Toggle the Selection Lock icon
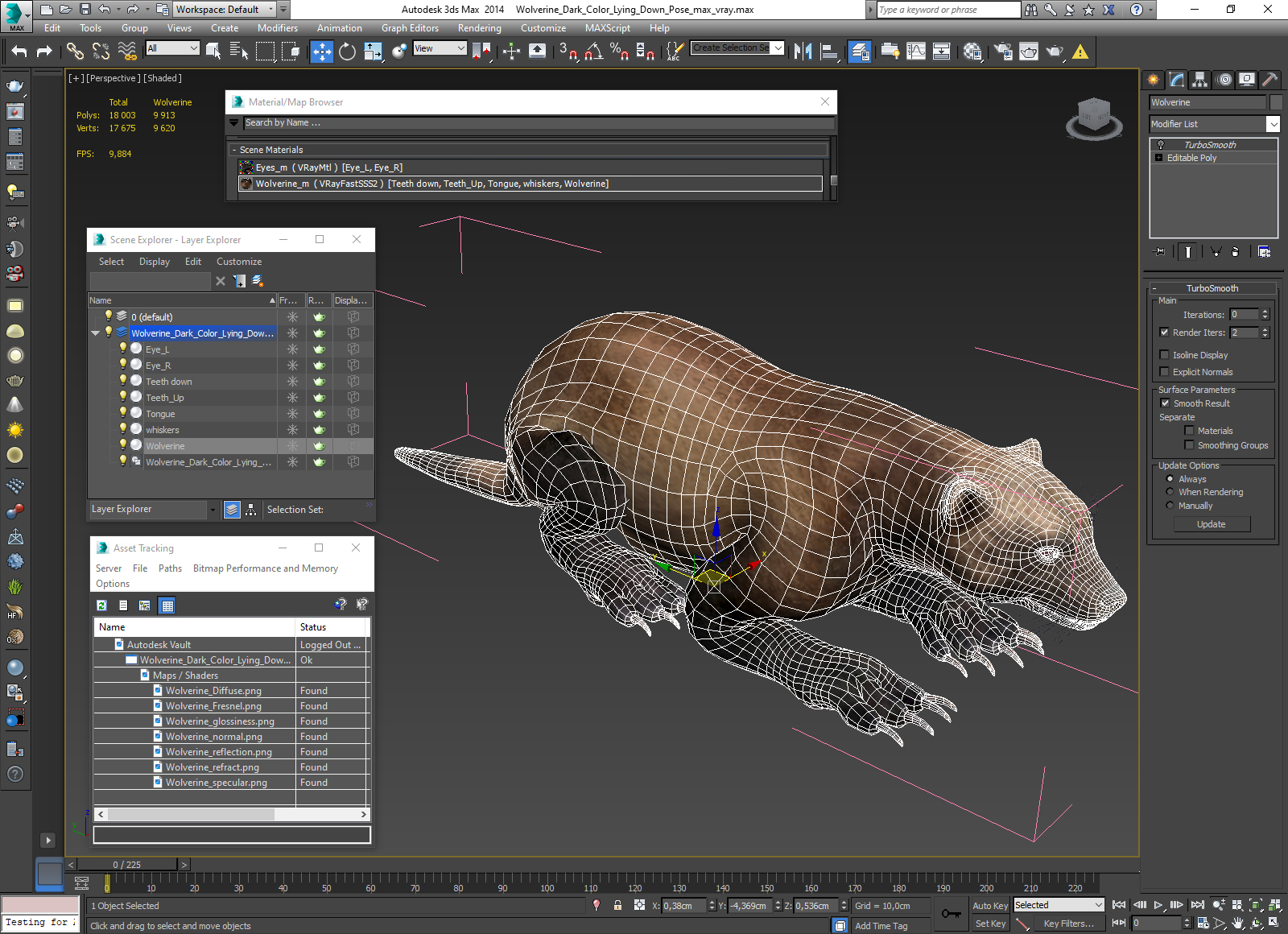 (617, 905)
